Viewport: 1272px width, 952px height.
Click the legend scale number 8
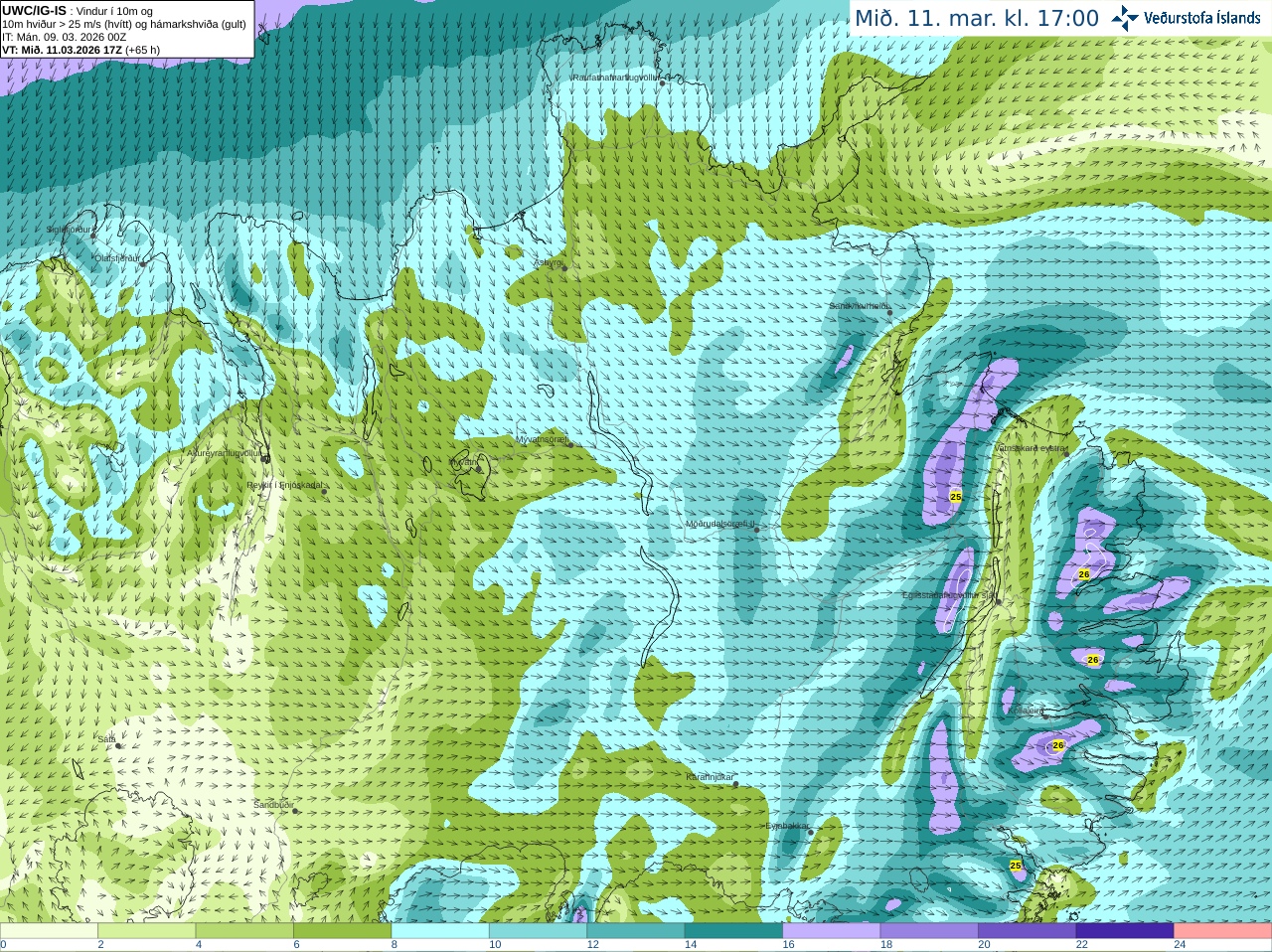[x=395, y=945]
